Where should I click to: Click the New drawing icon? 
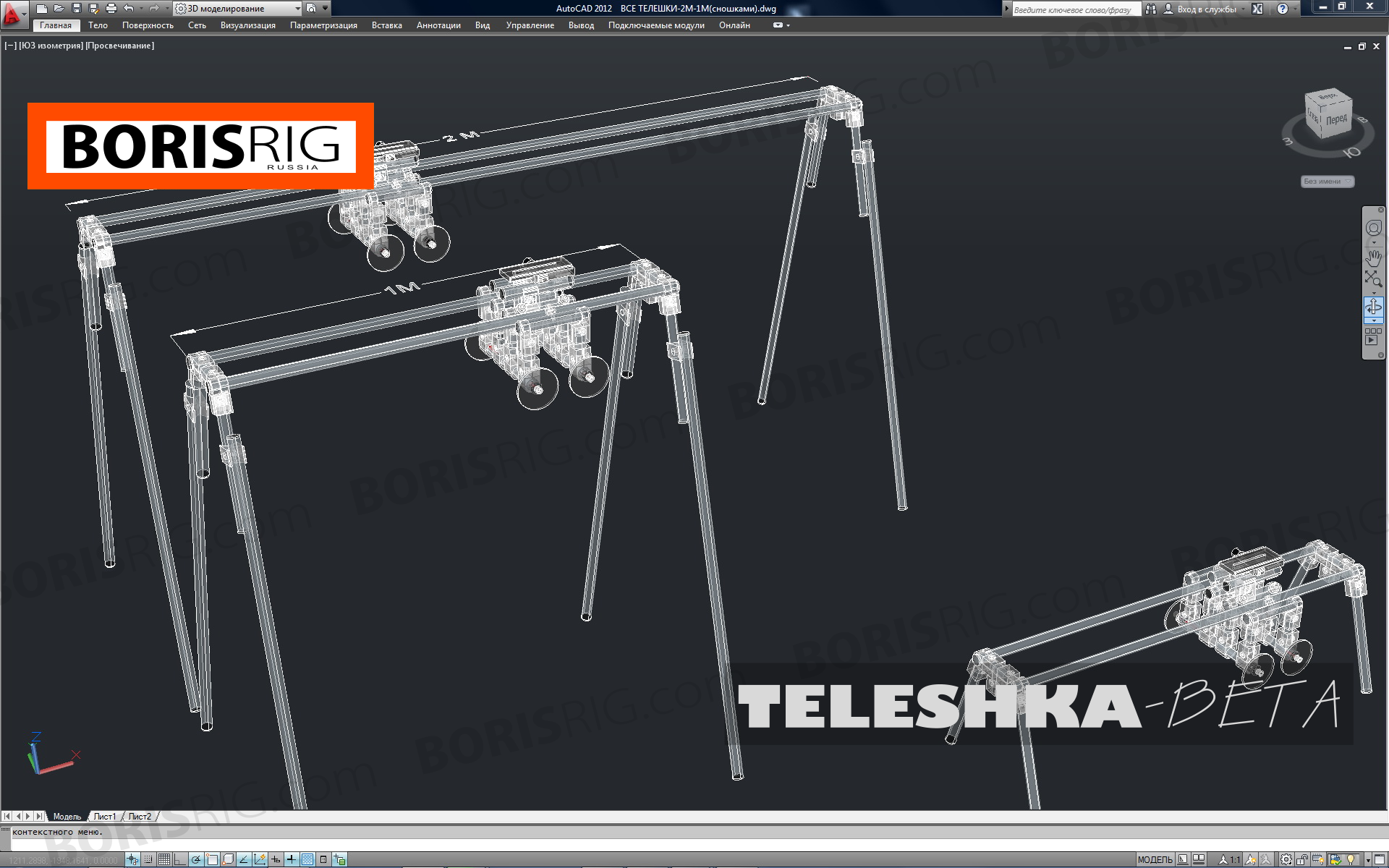[42, 9]
